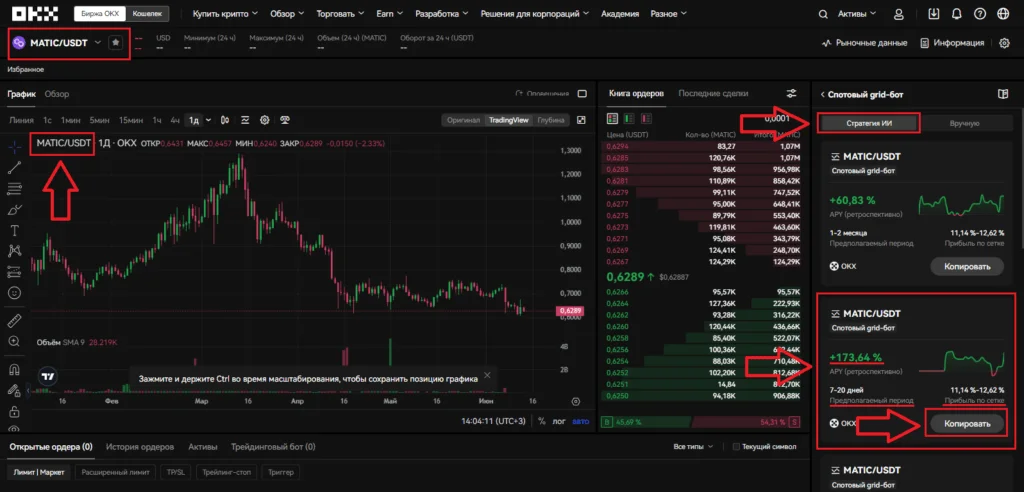
Task: Switch to Кошелек mode
Action: (x=147, y=13)
